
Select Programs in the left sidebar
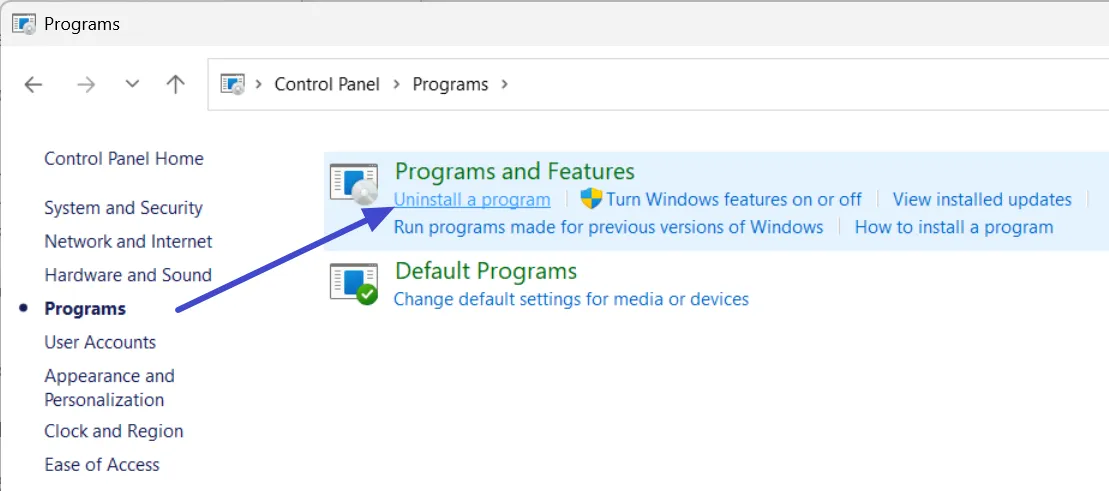pos(85,308)
